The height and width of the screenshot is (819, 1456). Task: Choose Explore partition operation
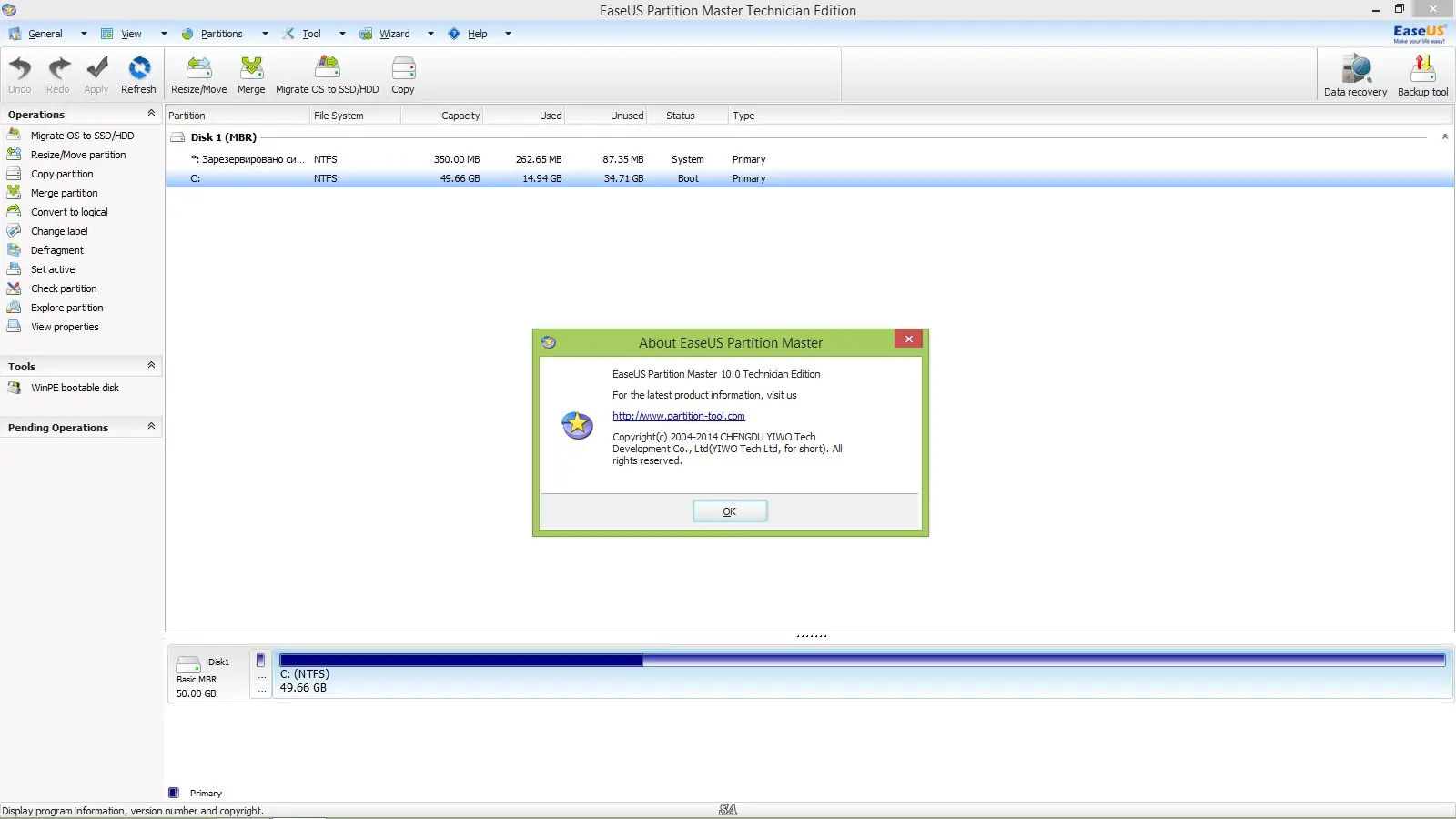[x=66, y=308]
